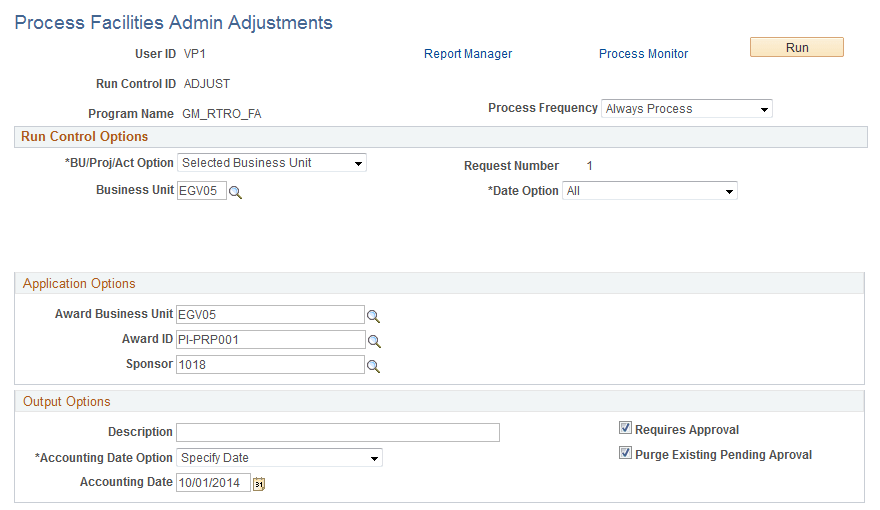
Task: Click Process Facilities Admin Adjustments title
Action: [x=173, y=22]
